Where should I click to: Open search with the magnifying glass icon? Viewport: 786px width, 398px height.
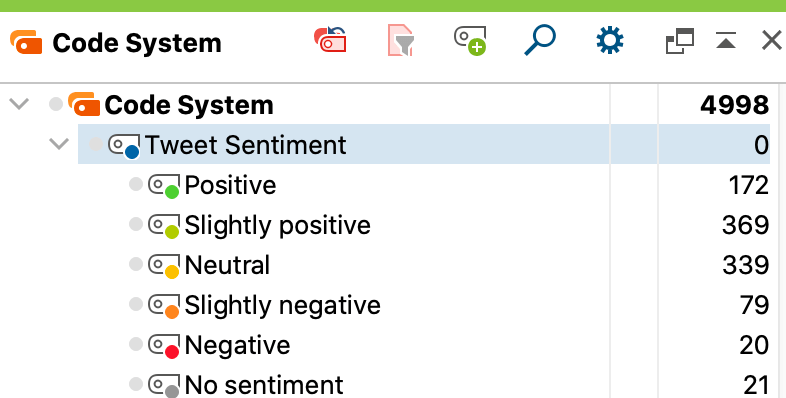540,40
